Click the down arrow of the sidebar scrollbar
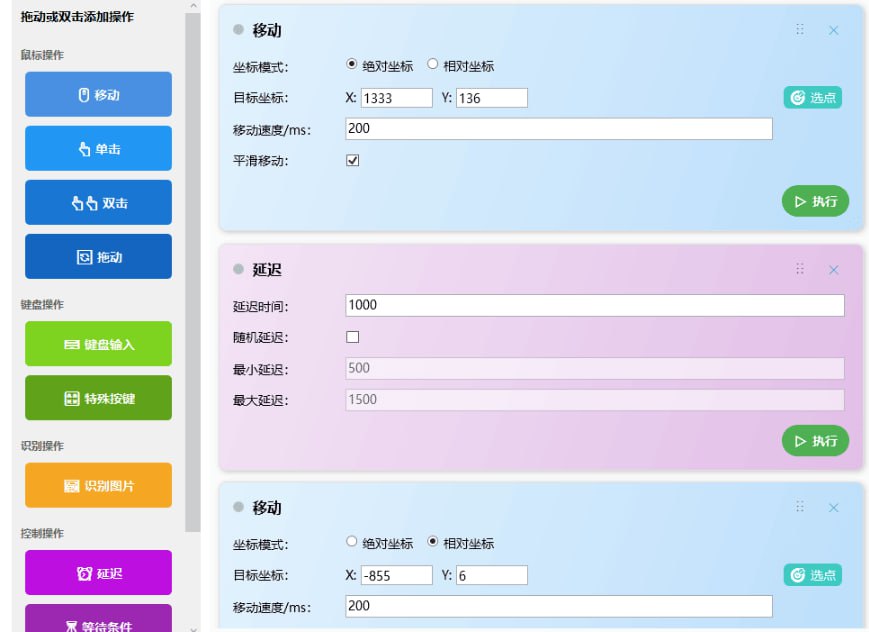 193,626
